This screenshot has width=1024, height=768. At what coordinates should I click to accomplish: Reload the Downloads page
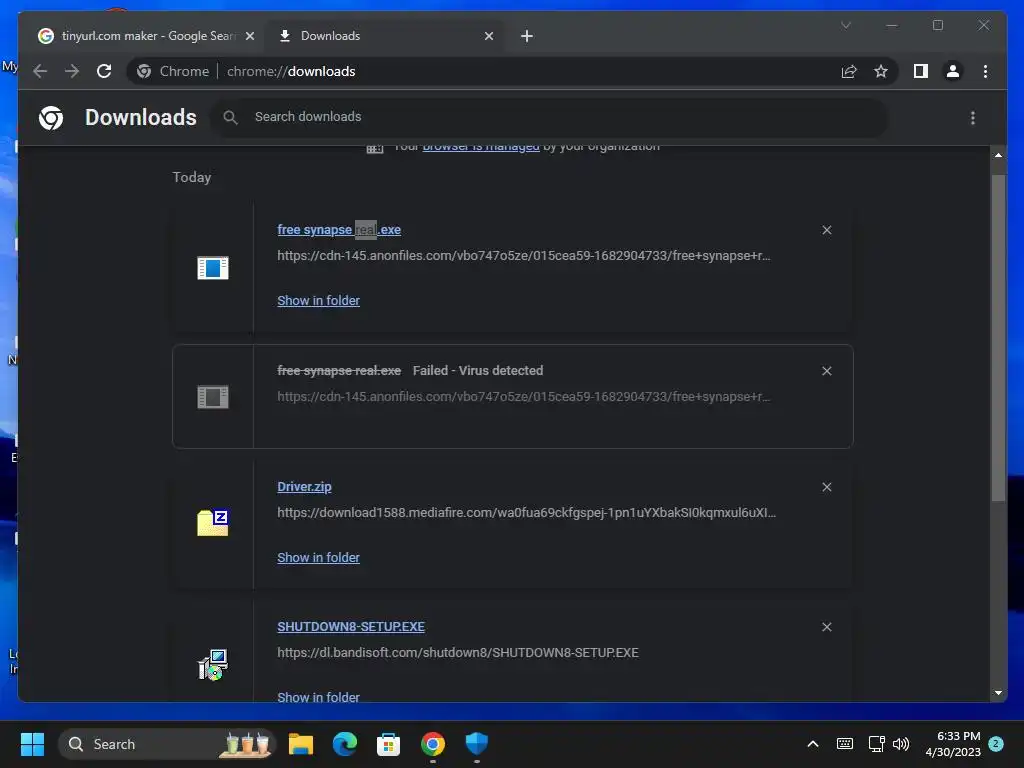click(104, 71)
